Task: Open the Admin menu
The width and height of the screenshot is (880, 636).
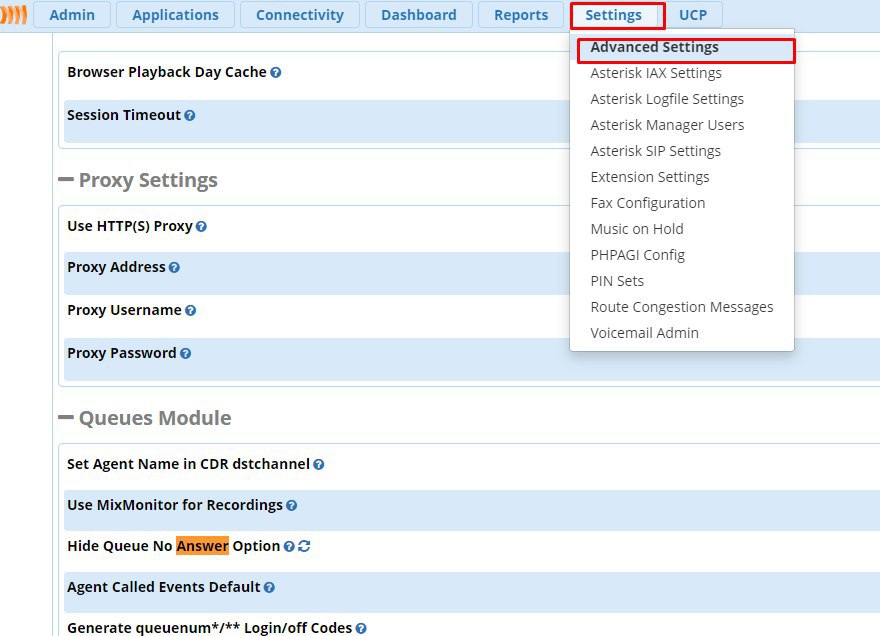Action: (72, 15)
